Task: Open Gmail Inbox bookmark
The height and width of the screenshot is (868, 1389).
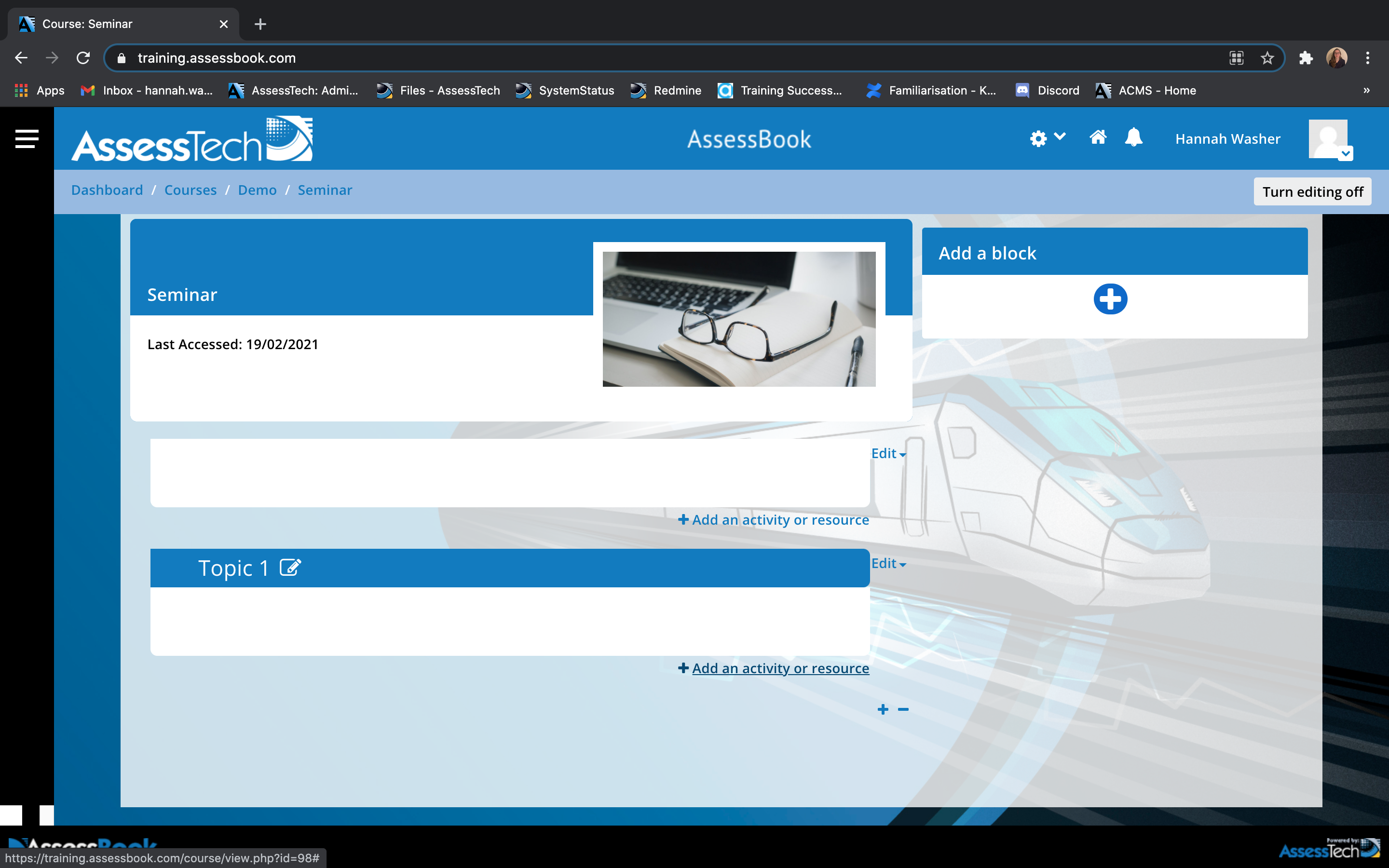Action: (147, 90)
